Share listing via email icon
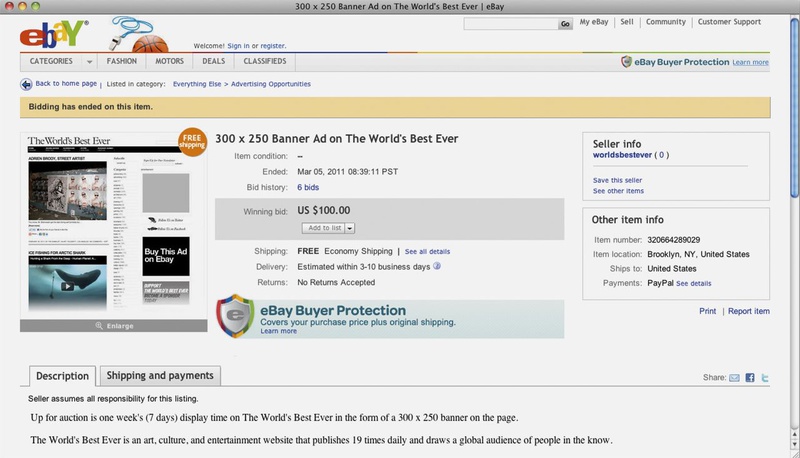The image size is (800, 458). 734,378
